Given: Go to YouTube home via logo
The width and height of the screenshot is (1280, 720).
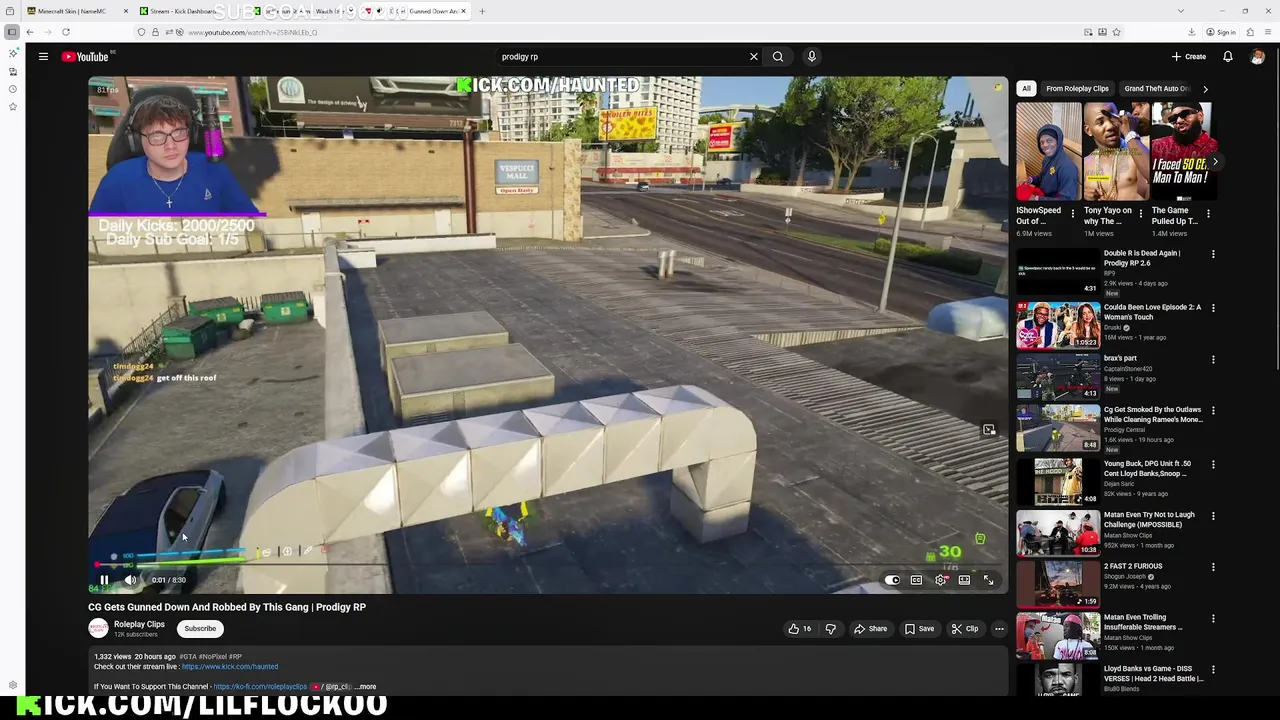Looking at the screenshot, I should click(85, 57).
